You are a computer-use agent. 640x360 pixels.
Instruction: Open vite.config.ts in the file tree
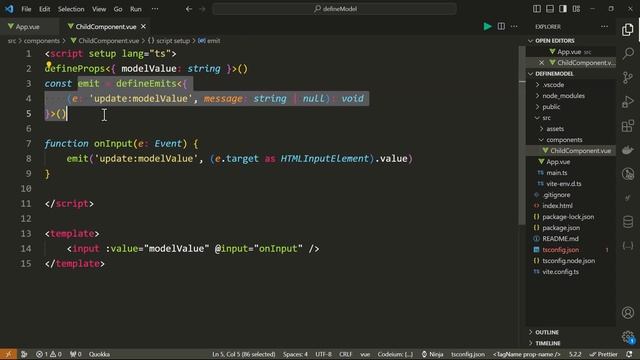tap(560, 272)
